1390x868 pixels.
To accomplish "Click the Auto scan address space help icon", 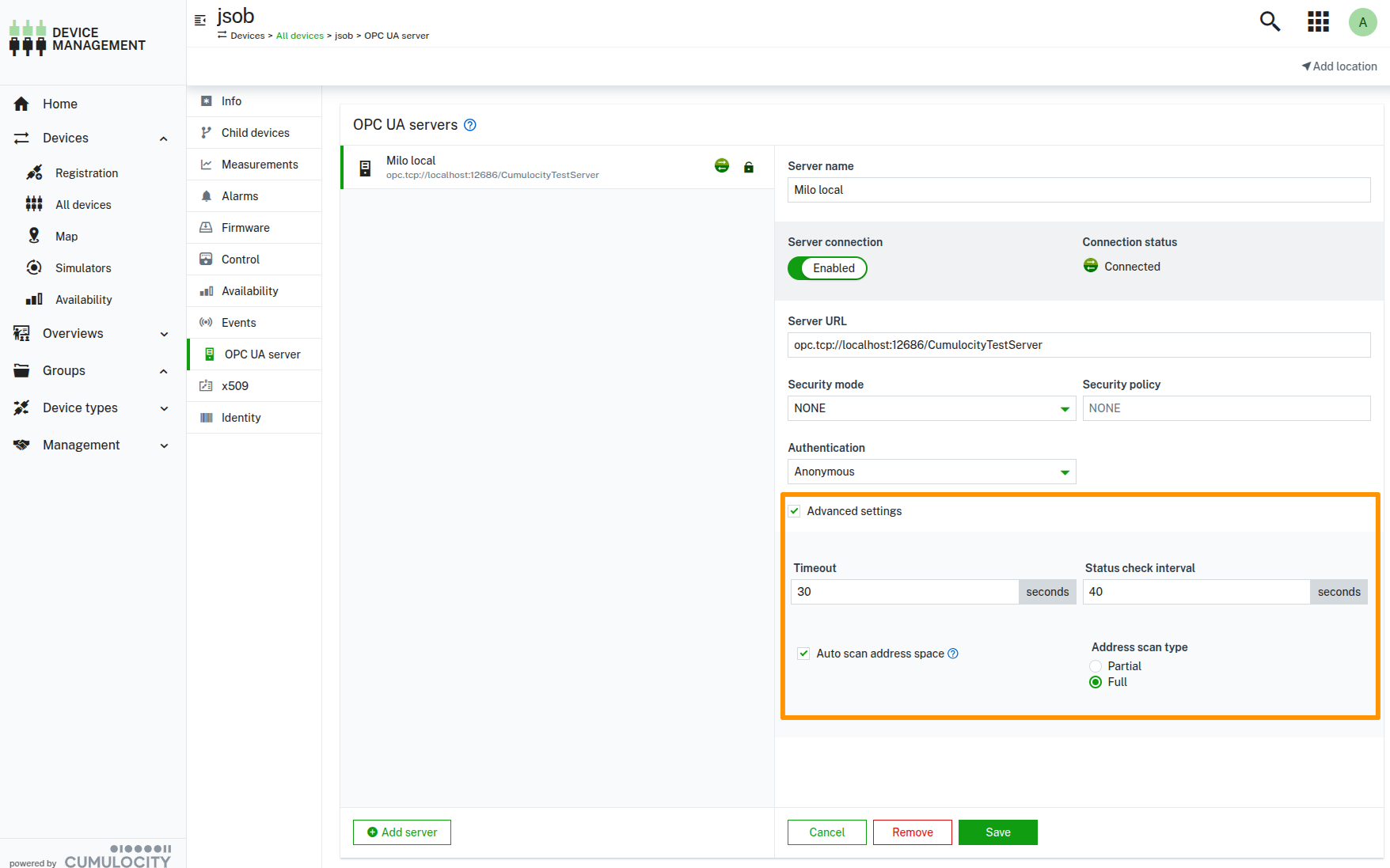I will [x=953, y=654].
